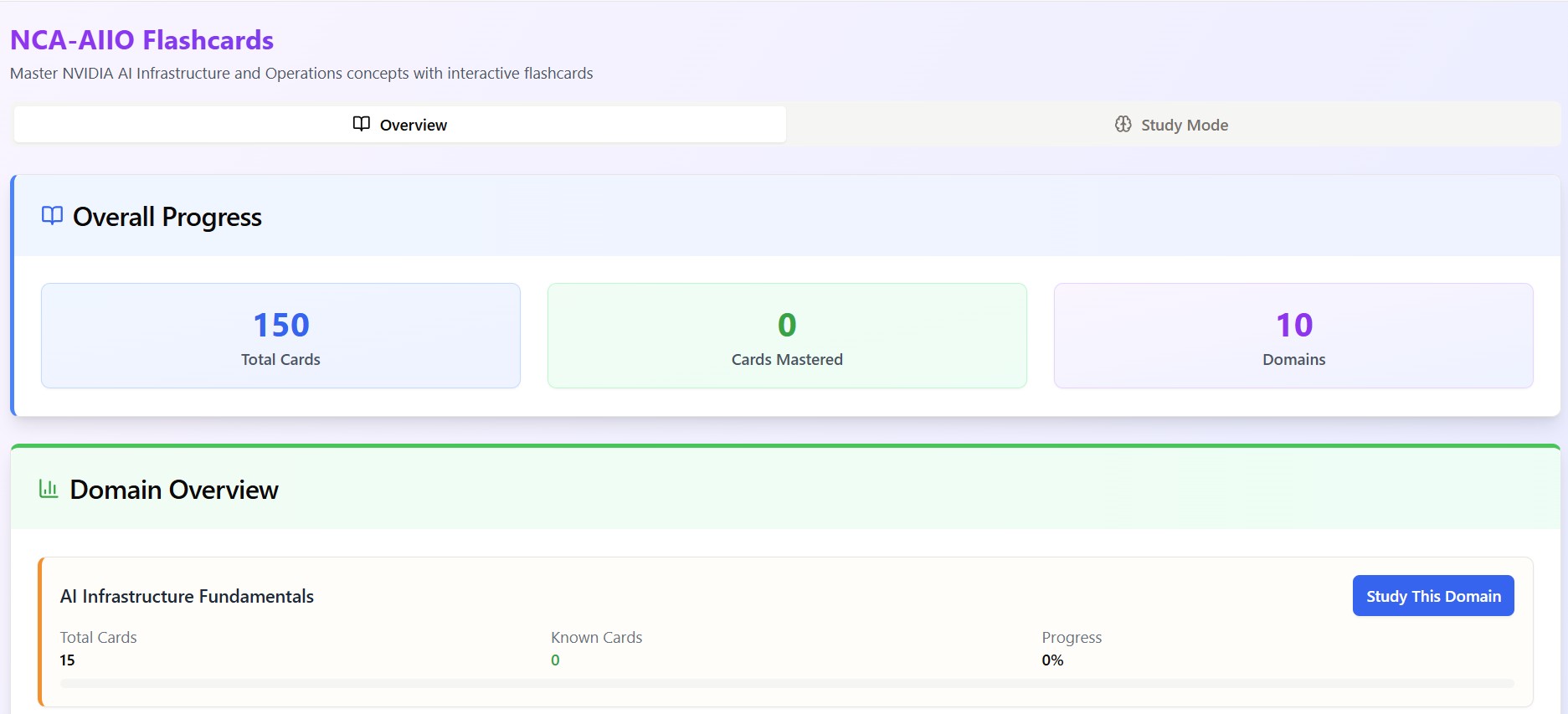1568x714 pixels.
Task: Click the 0 Cards Mastered stat card
Action: click(787, 336)
